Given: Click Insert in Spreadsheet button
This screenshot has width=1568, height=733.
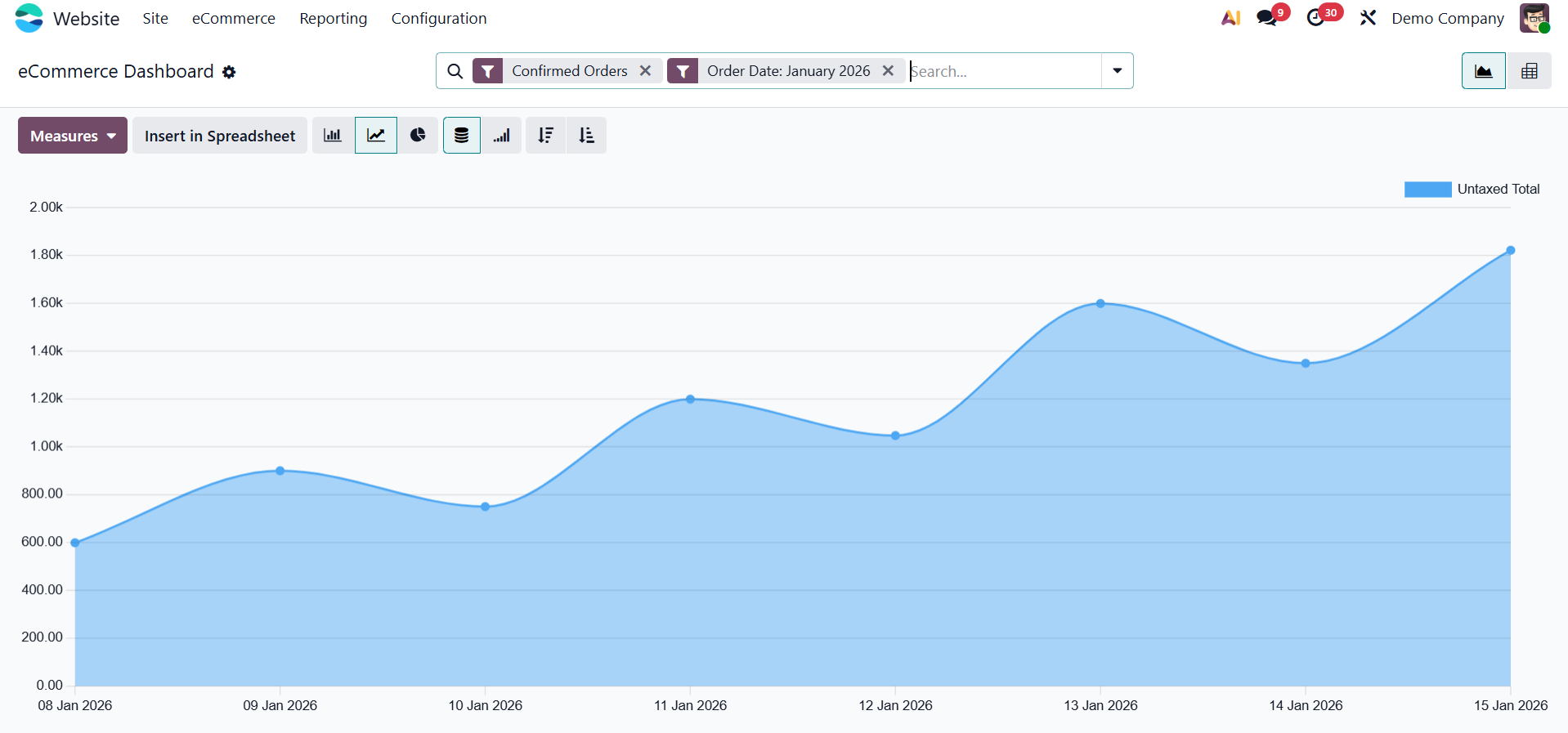Looking at the screenshot, I should [x=220, y=136].
